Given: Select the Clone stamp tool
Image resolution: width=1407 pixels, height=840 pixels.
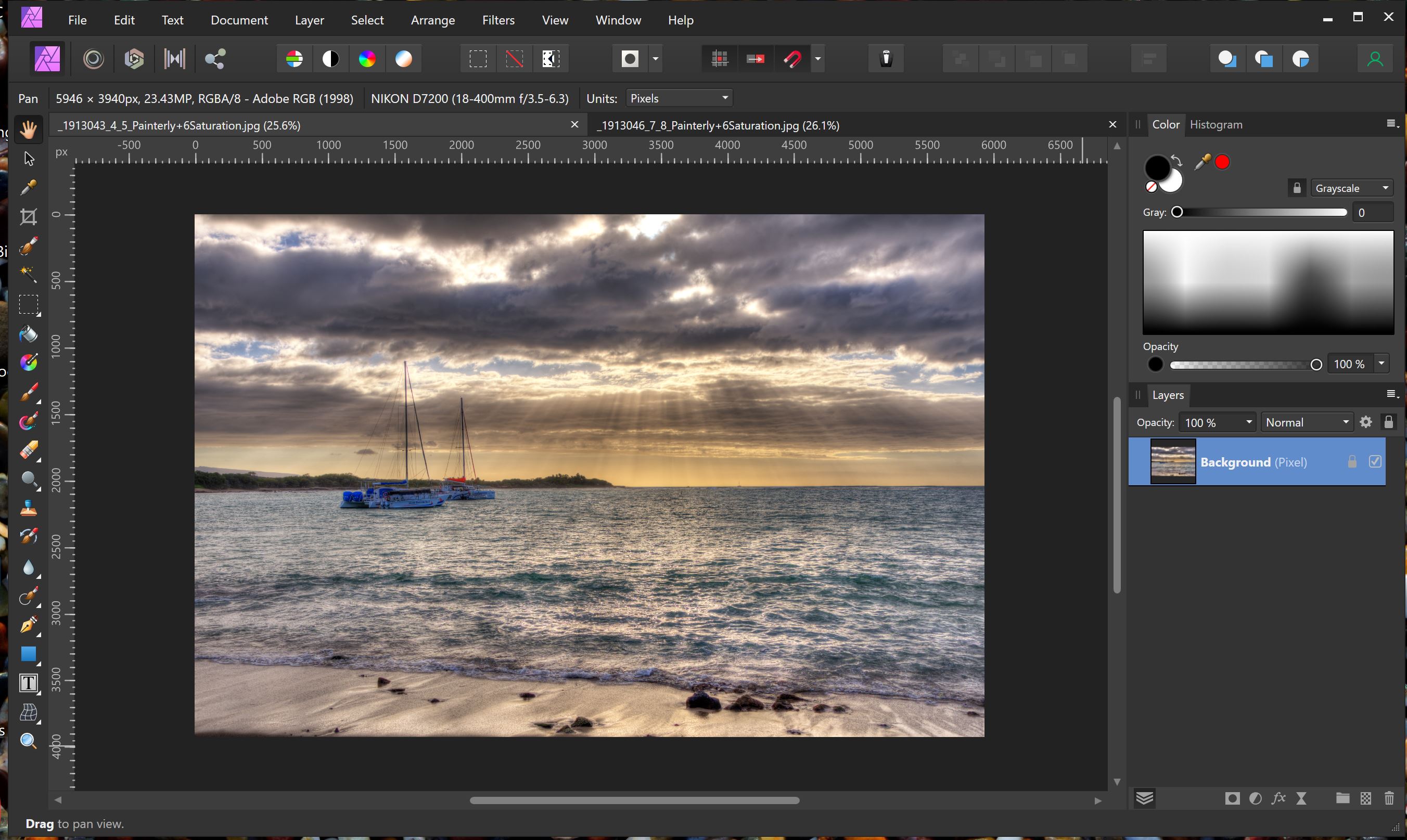Looking at the screenshot, I should pos(28,509).
